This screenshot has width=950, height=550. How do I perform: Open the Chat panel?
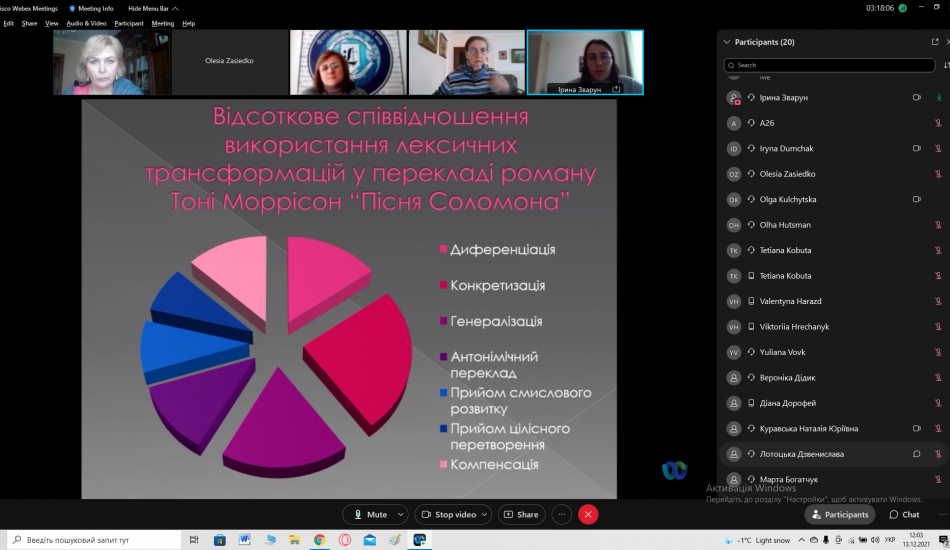(x=904, y=514)
